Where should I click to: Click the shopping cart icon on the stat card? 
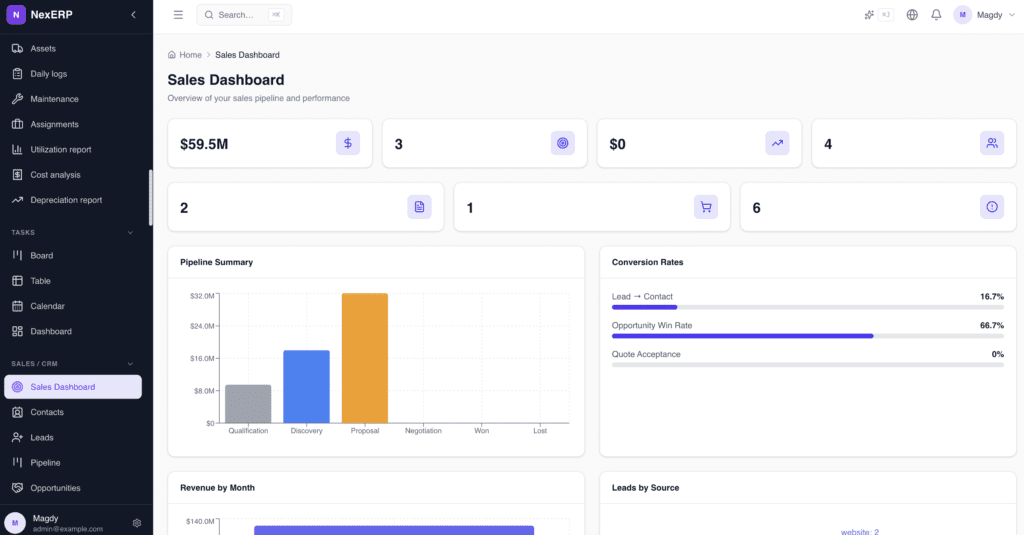coord(706,207)
